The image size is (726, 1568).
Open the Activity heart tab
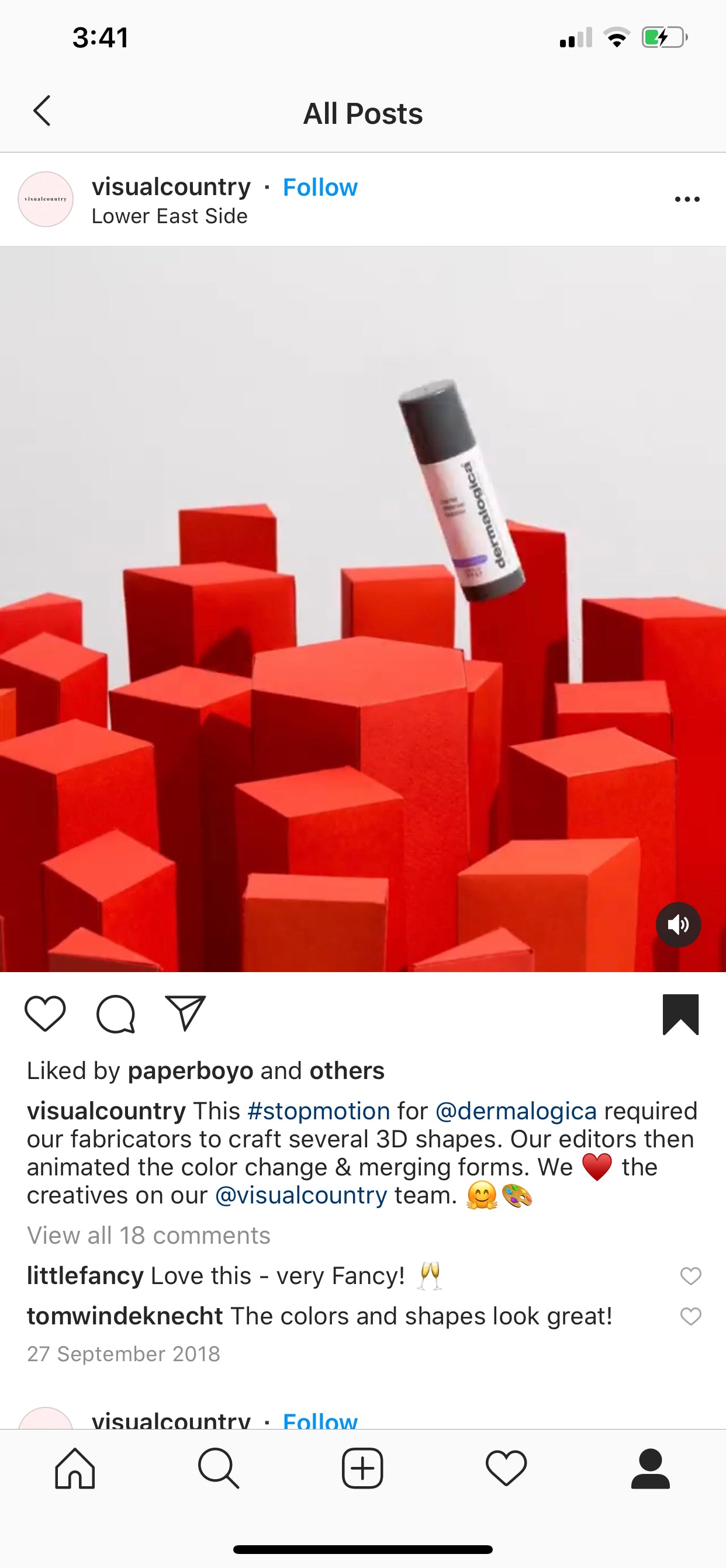click(x=506, y=1468)
